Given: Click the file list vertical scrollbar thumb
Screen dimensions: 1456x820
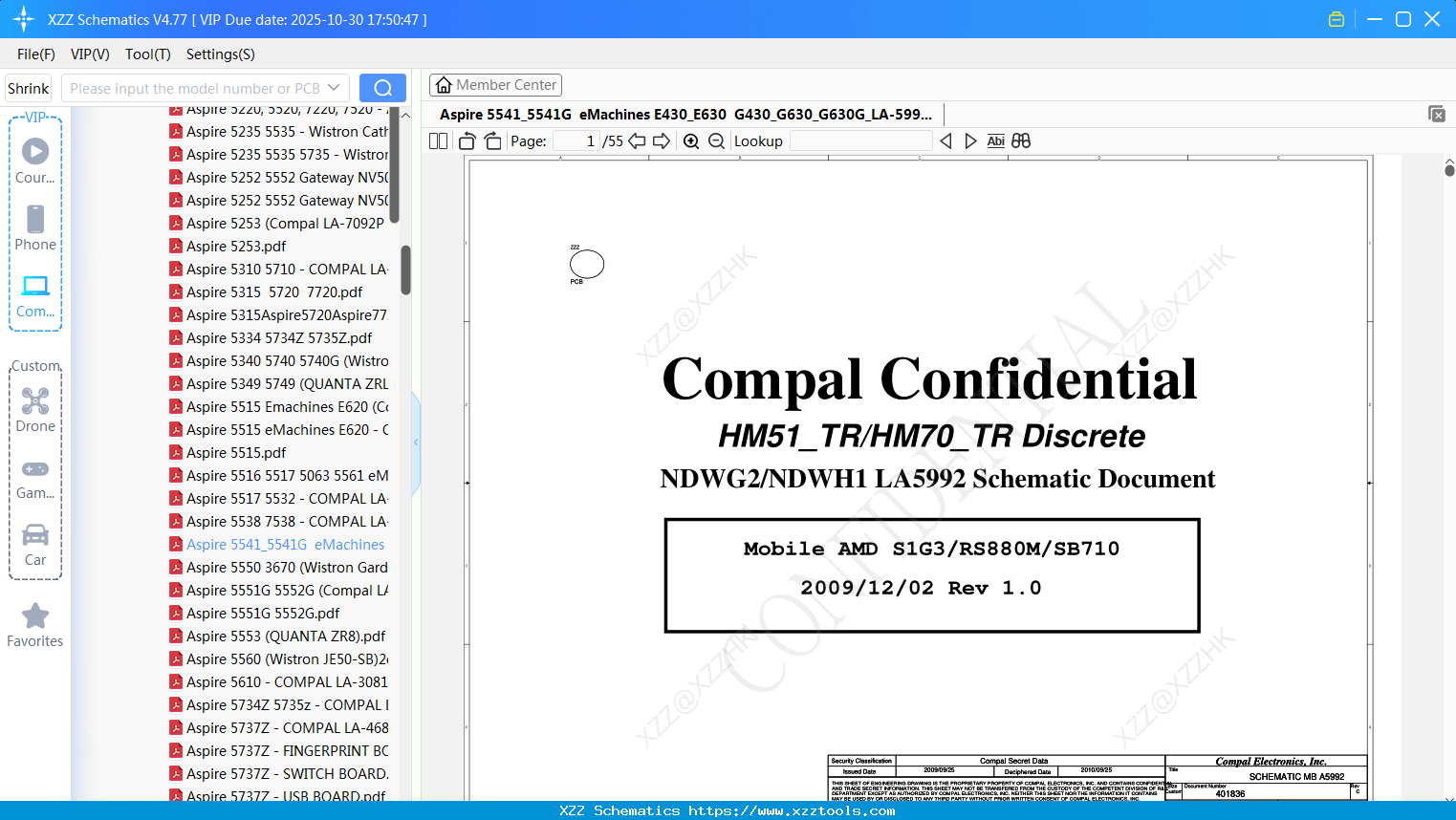Looking at the screenshot, I should (405, 270).
